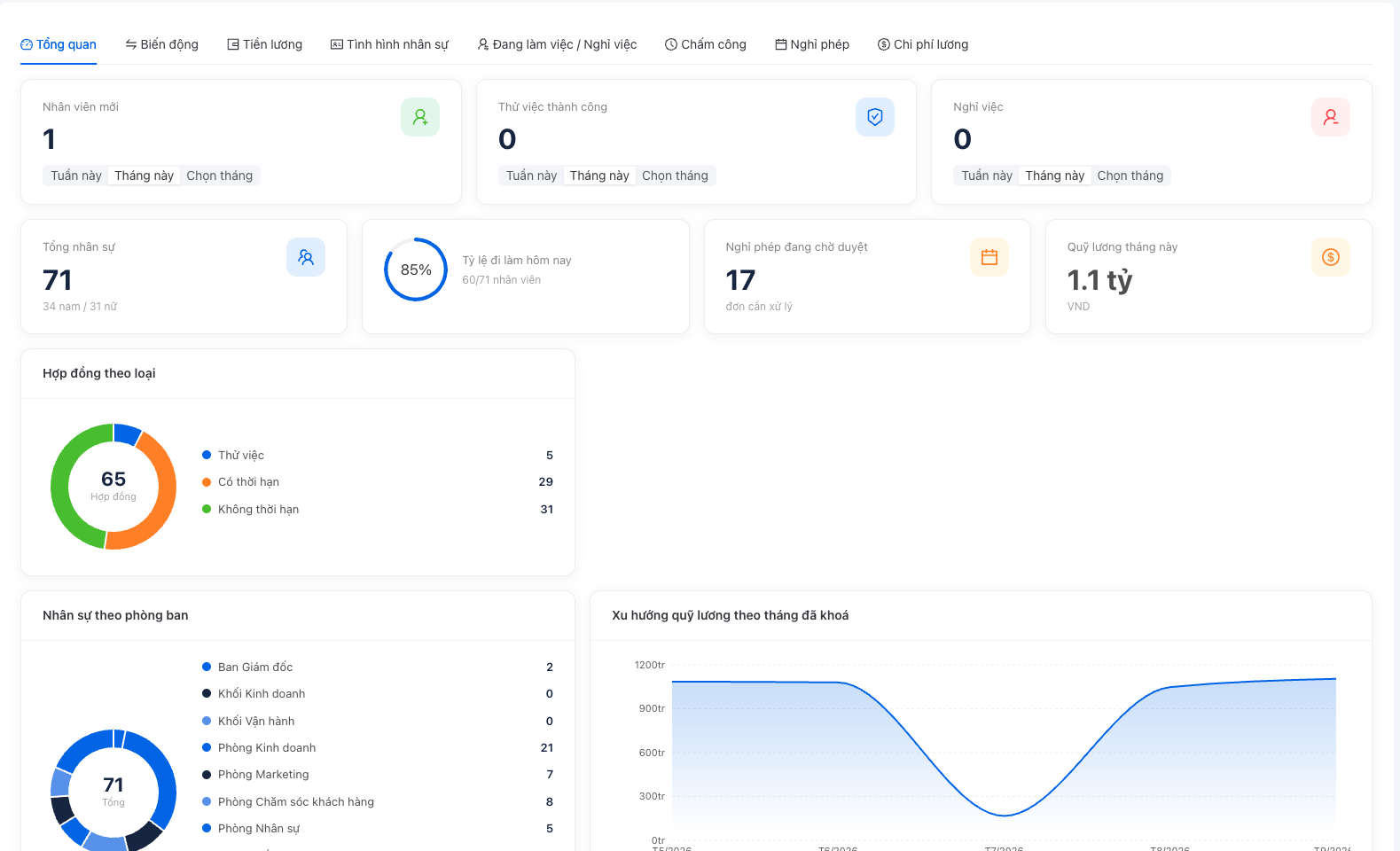This screenshot has width=1400, height=851.
Task: Open Chọn tháng picker under Nhân viên mới
Action: point(220,176)
